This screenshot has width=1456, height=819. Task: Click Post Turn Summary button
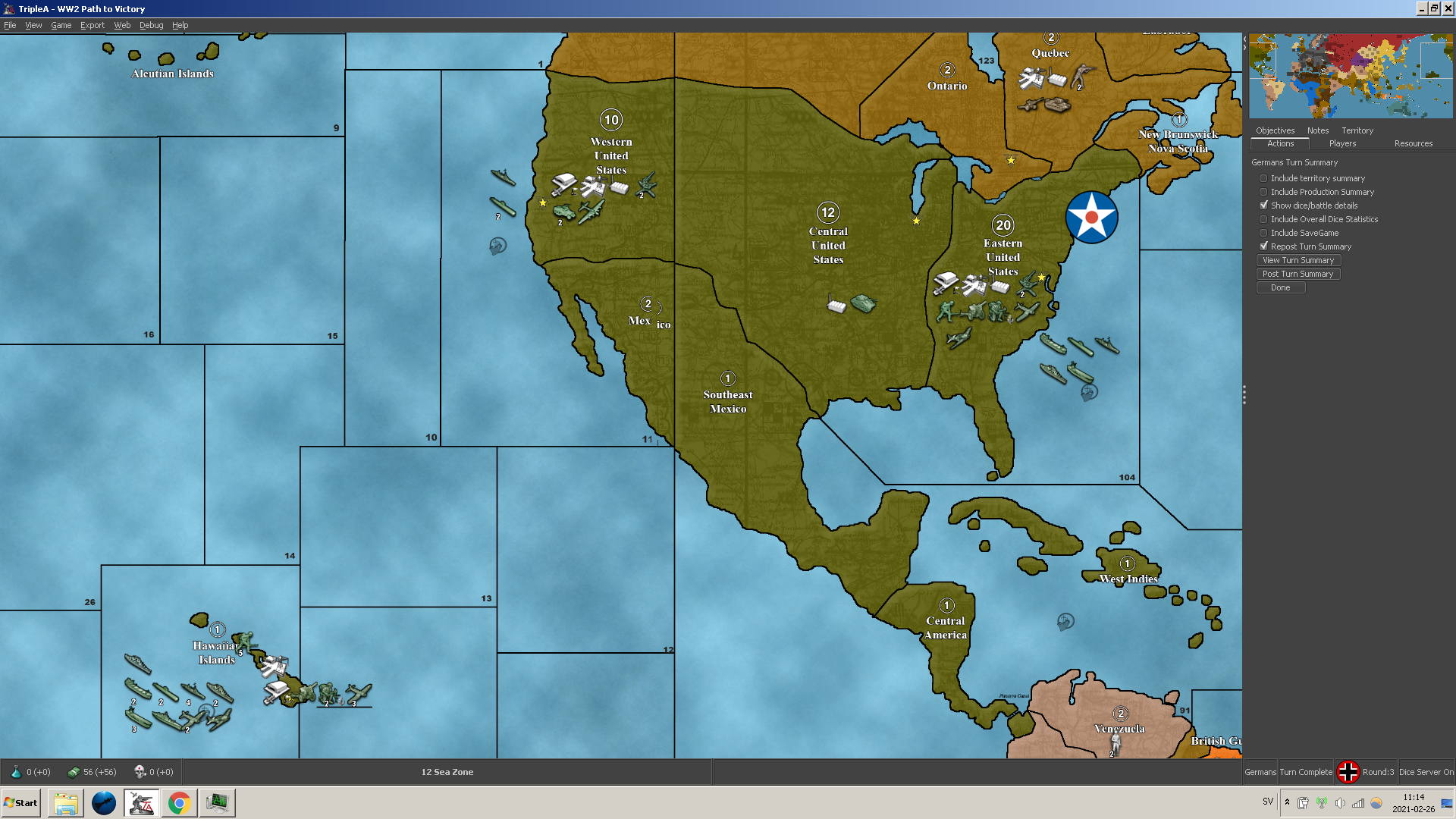pos(1298,274)
